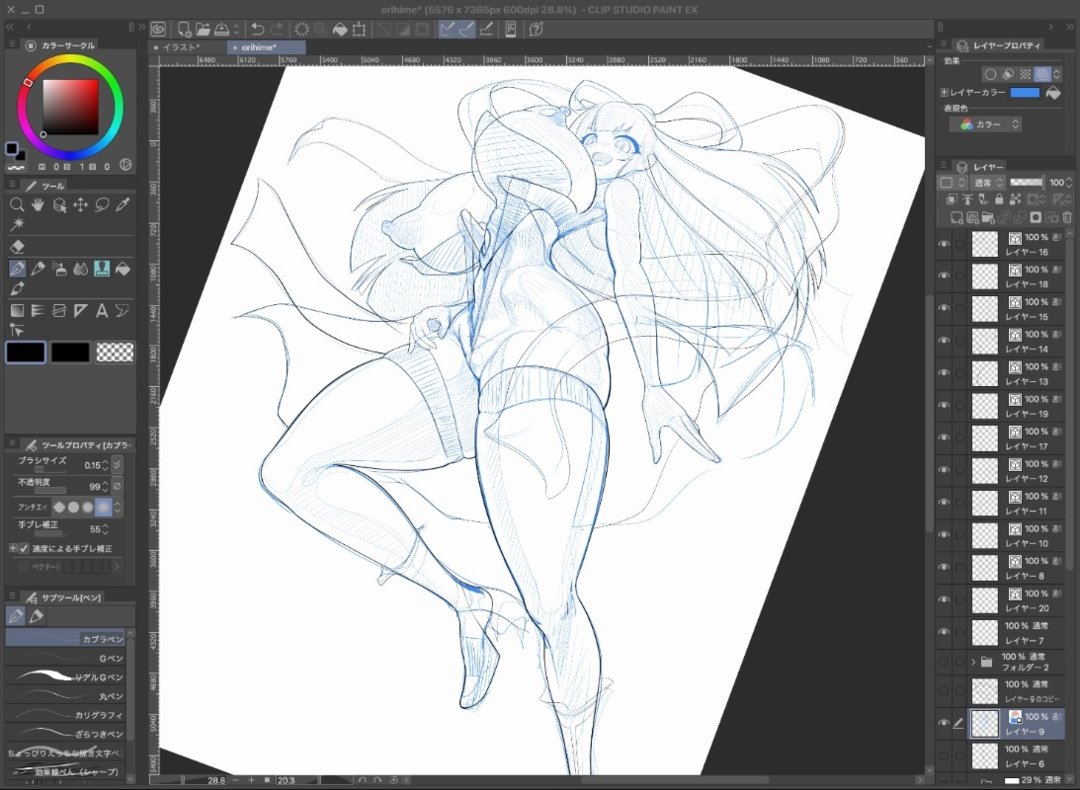Click the Fill toolbar icon next to clear
This screenshot has height=790, width=1080.
point(340,29)
